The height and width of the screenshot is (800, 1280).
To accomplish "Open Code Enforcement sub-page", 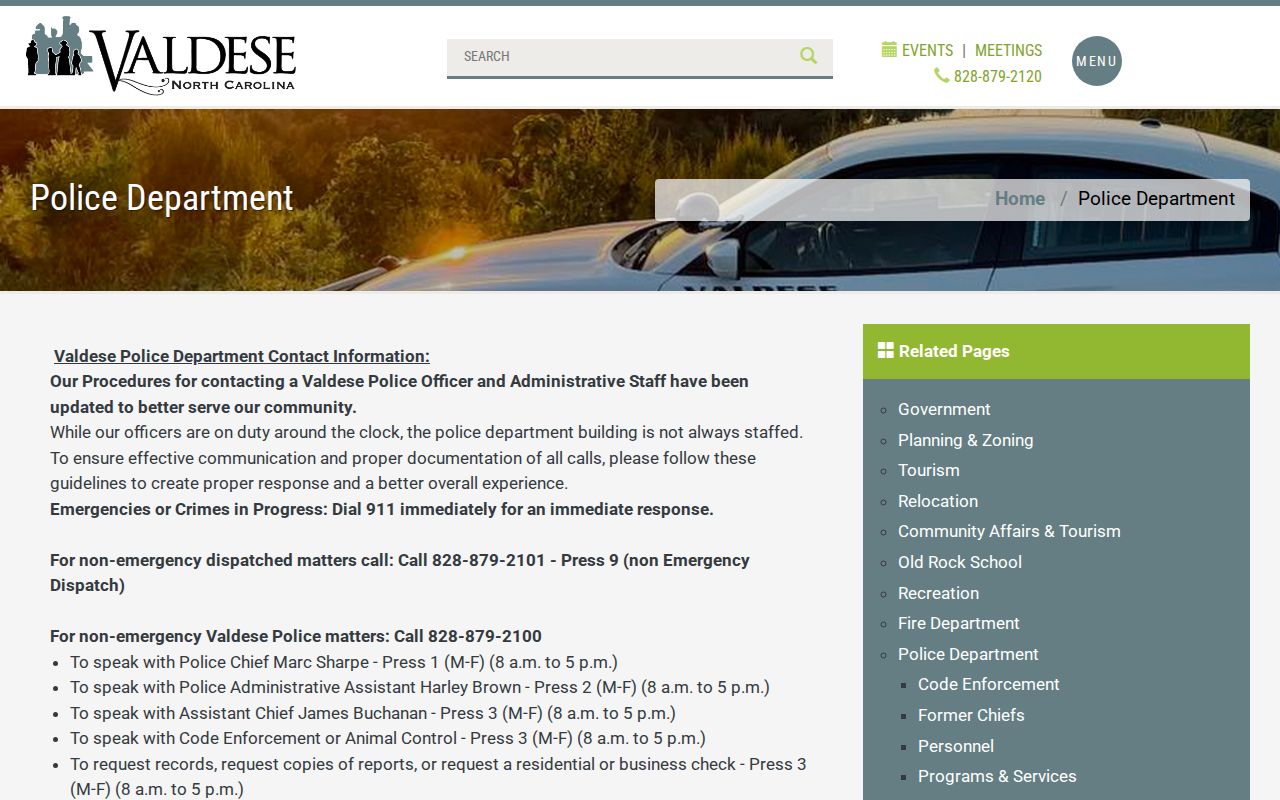I will (988, 684).
